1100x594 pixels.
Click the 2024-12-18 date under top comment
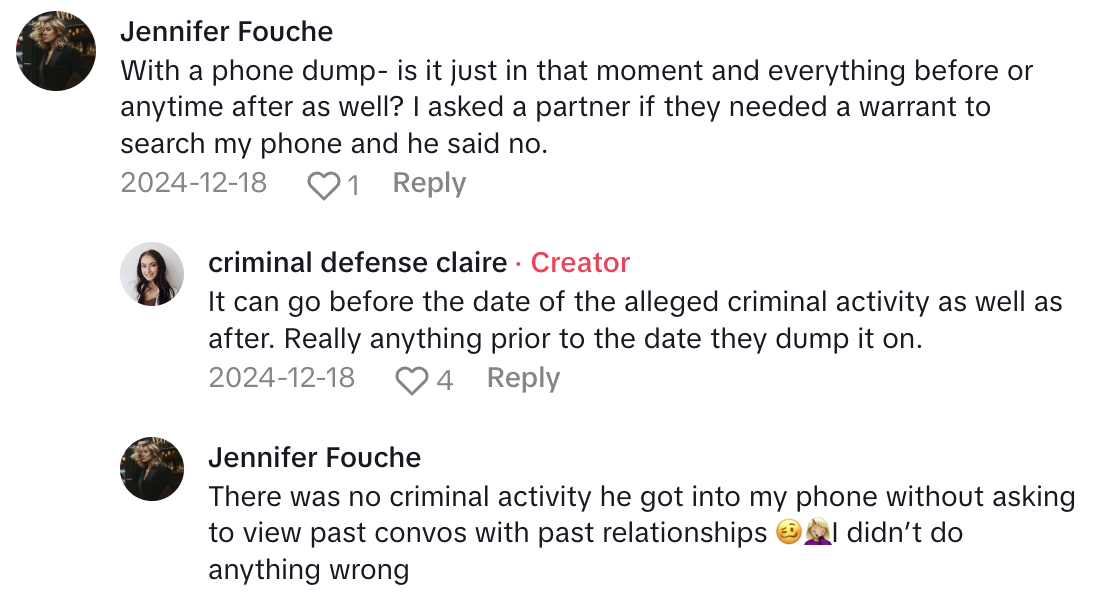194,184
